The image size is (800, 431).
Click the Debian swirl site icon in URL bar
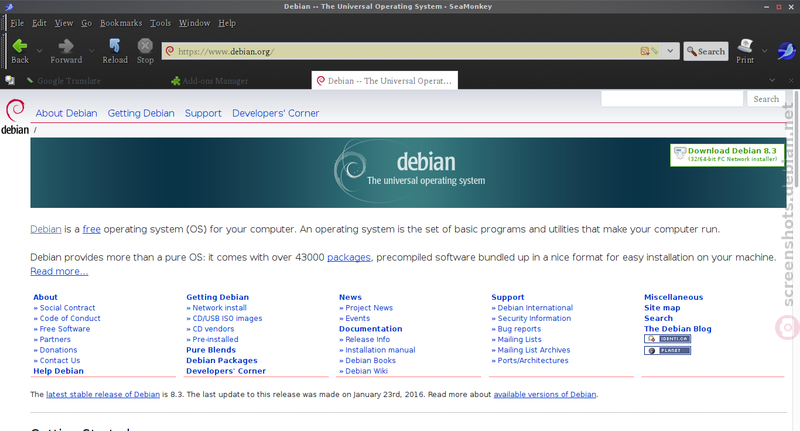point(170,51)
